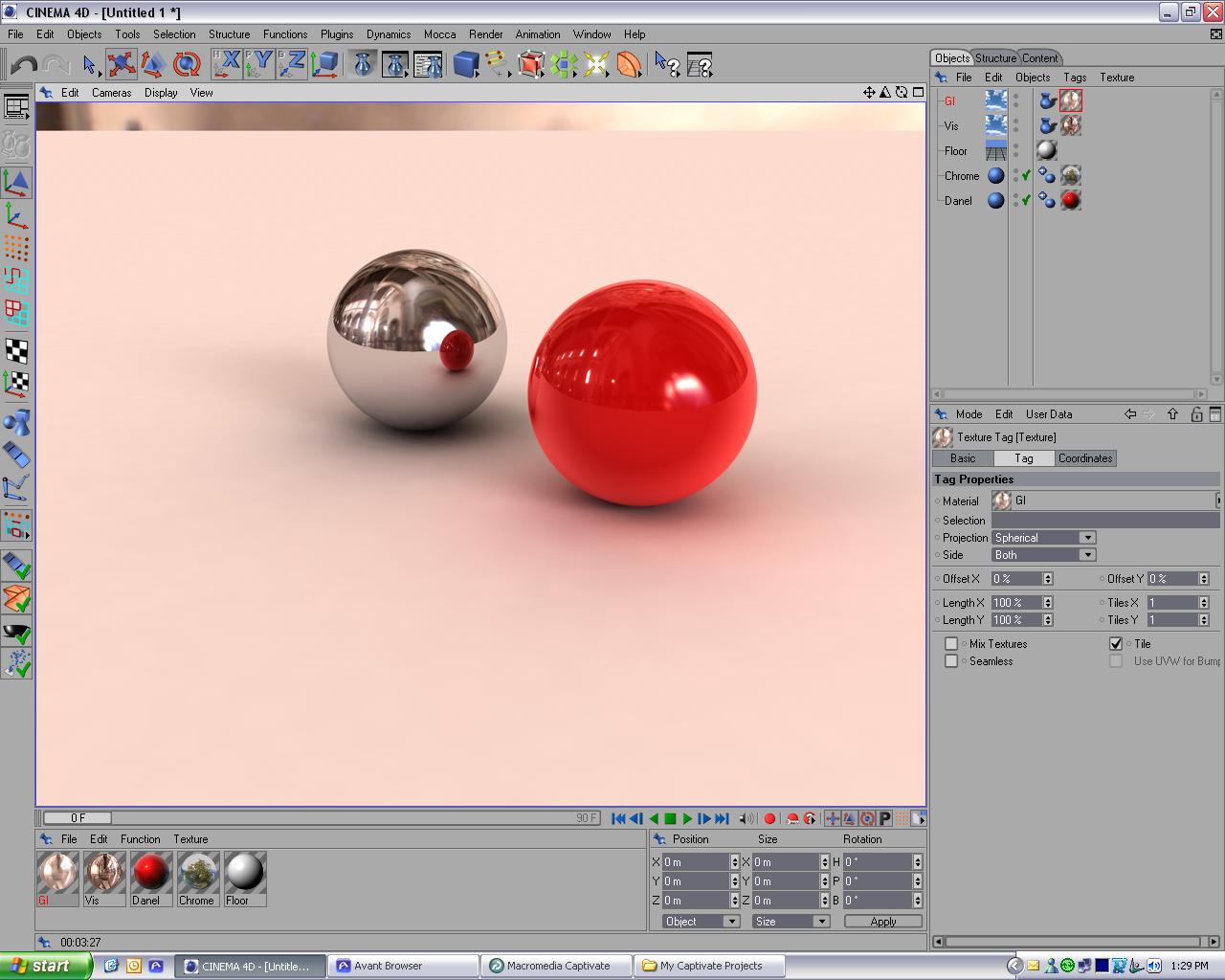Enable the Mix Textures checkbox

(950, 643)
